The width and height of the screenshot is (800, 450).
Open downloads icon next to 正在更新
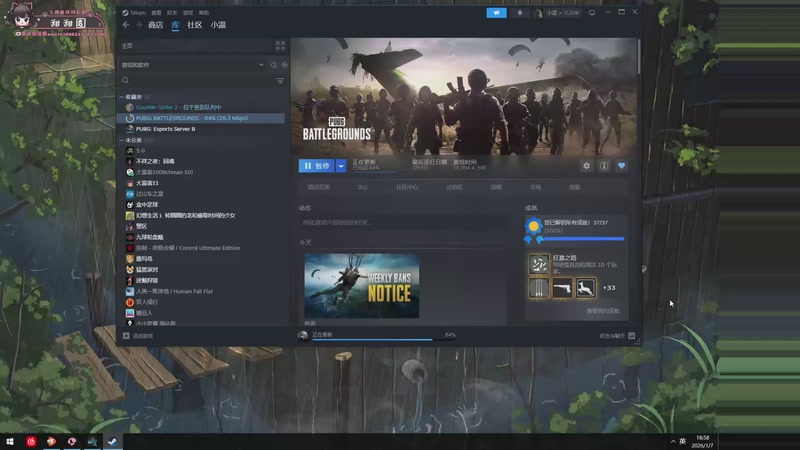(303, 335)
